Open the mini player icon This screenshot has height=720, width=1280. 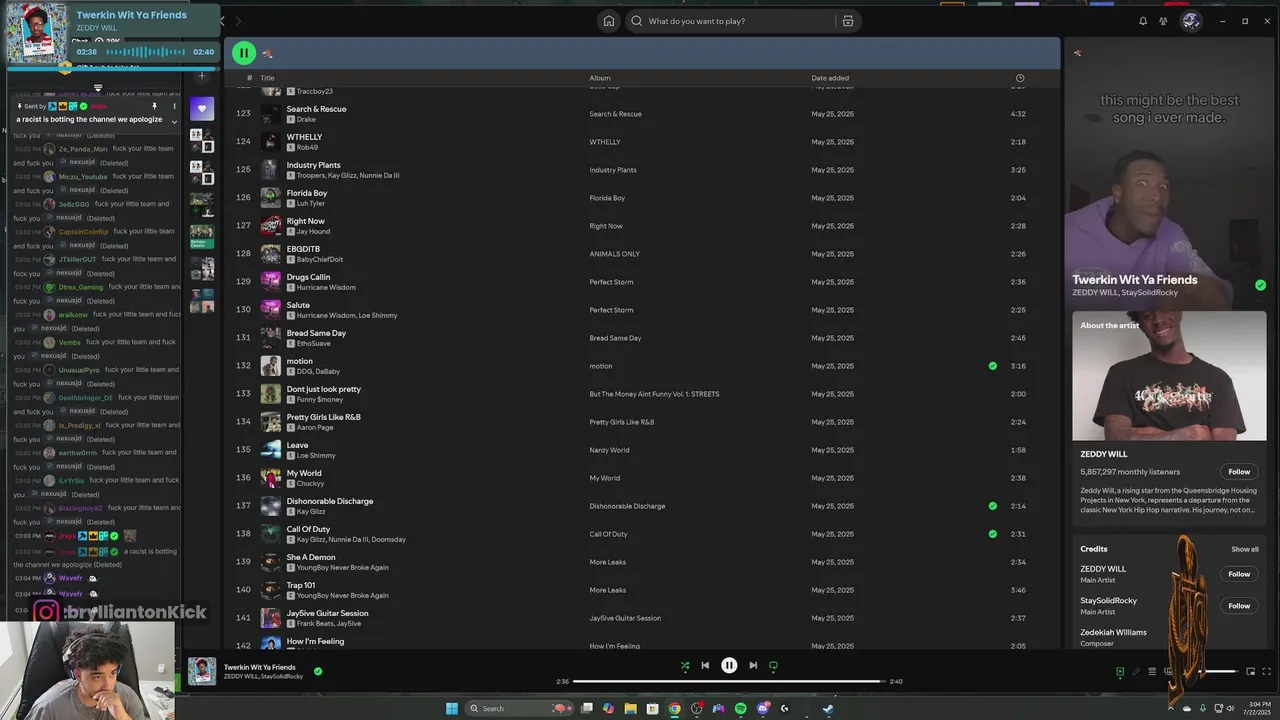(1250, 671)
